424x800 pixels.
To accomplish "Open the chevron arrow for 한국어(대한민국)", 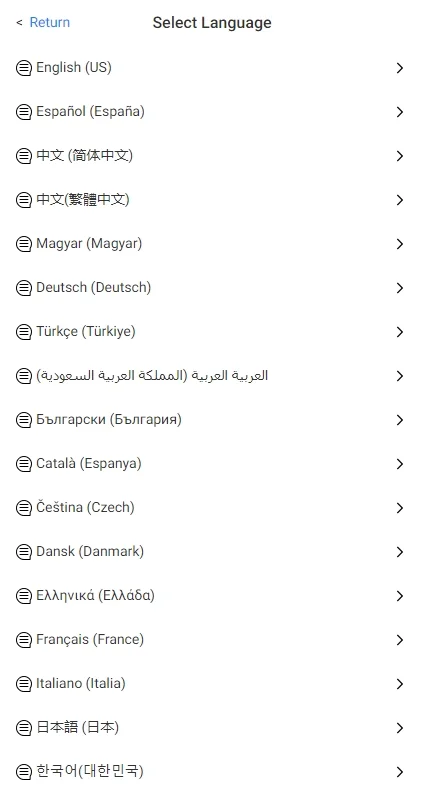I will pyautogui.click(x=400, y=771).
